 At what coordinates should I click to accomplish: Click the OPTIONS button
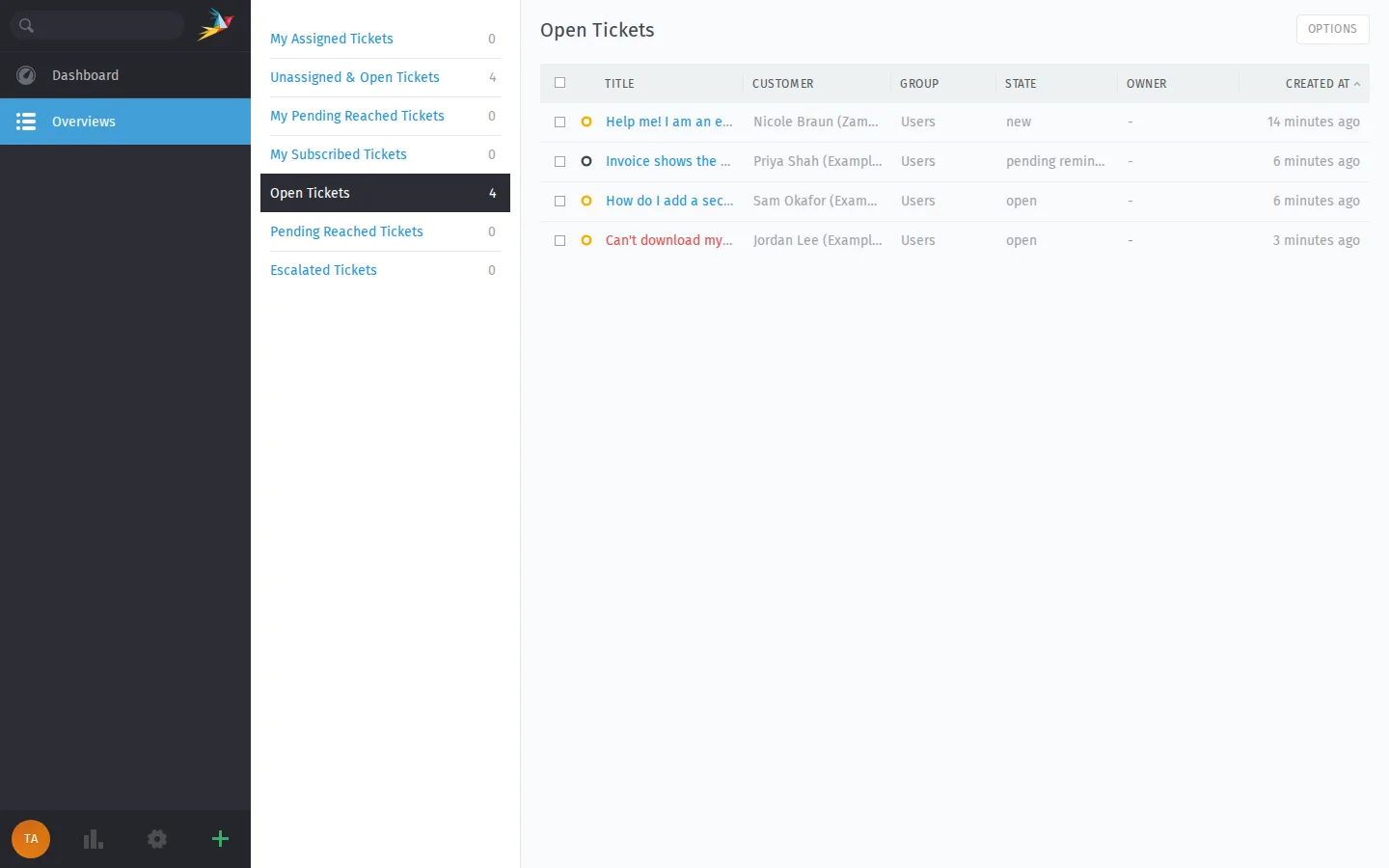point(1332,29)
